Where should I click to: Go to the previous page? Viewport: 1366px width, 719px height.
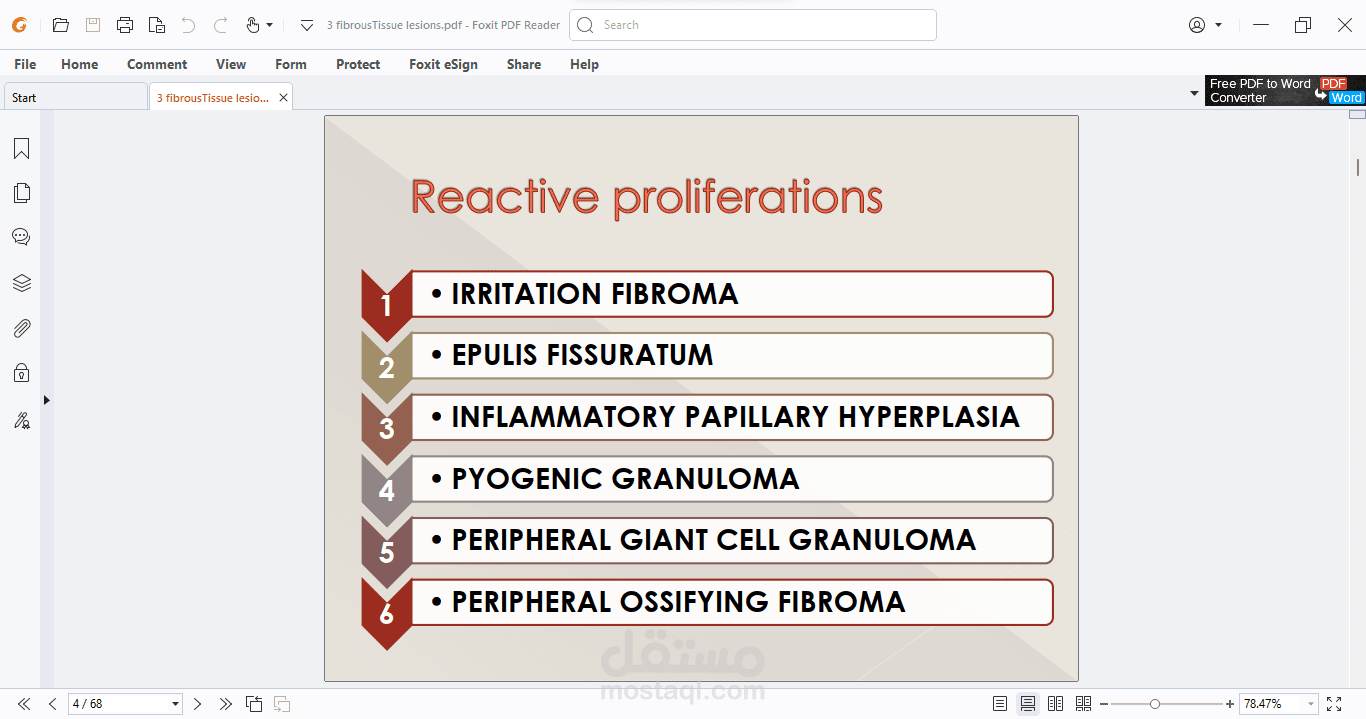[x=53, y=704]
